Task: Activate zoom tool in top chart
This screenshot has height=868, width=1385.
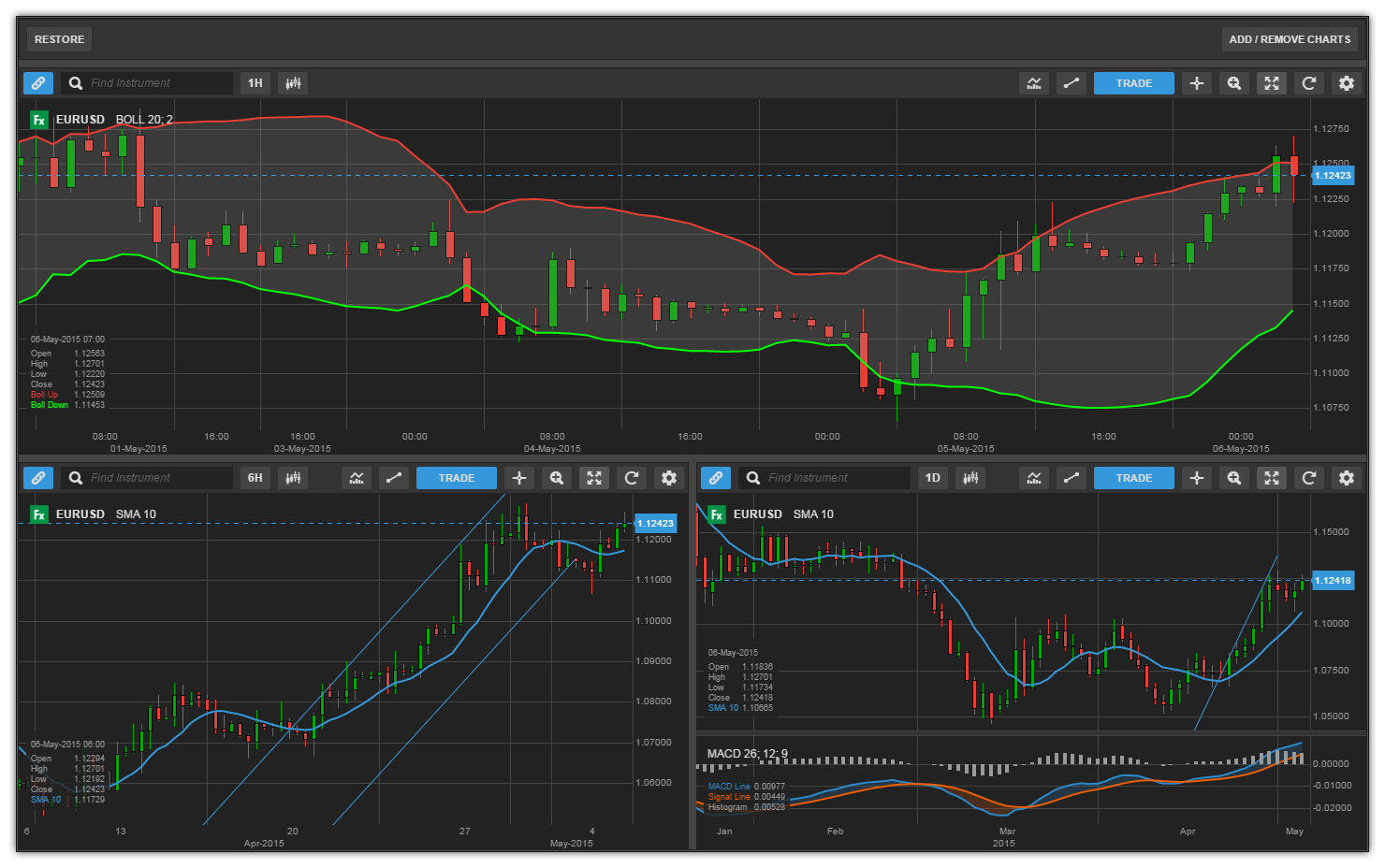Action: click(x=1234, y=83)
